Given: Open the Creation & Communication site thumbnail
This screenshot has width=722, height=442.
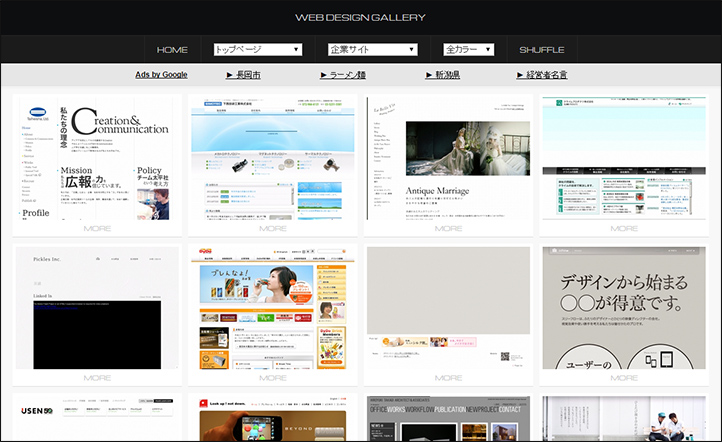Looking at the screenshot, I should [97, 158].
